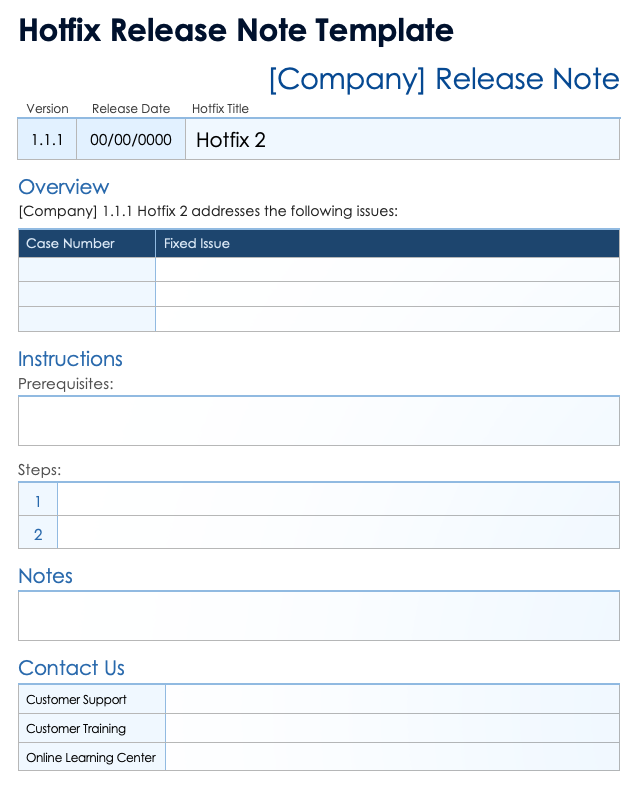The image size is (638, 798).
Task: Click inside the Prerequisites text box
Action: tap(319, 421)
